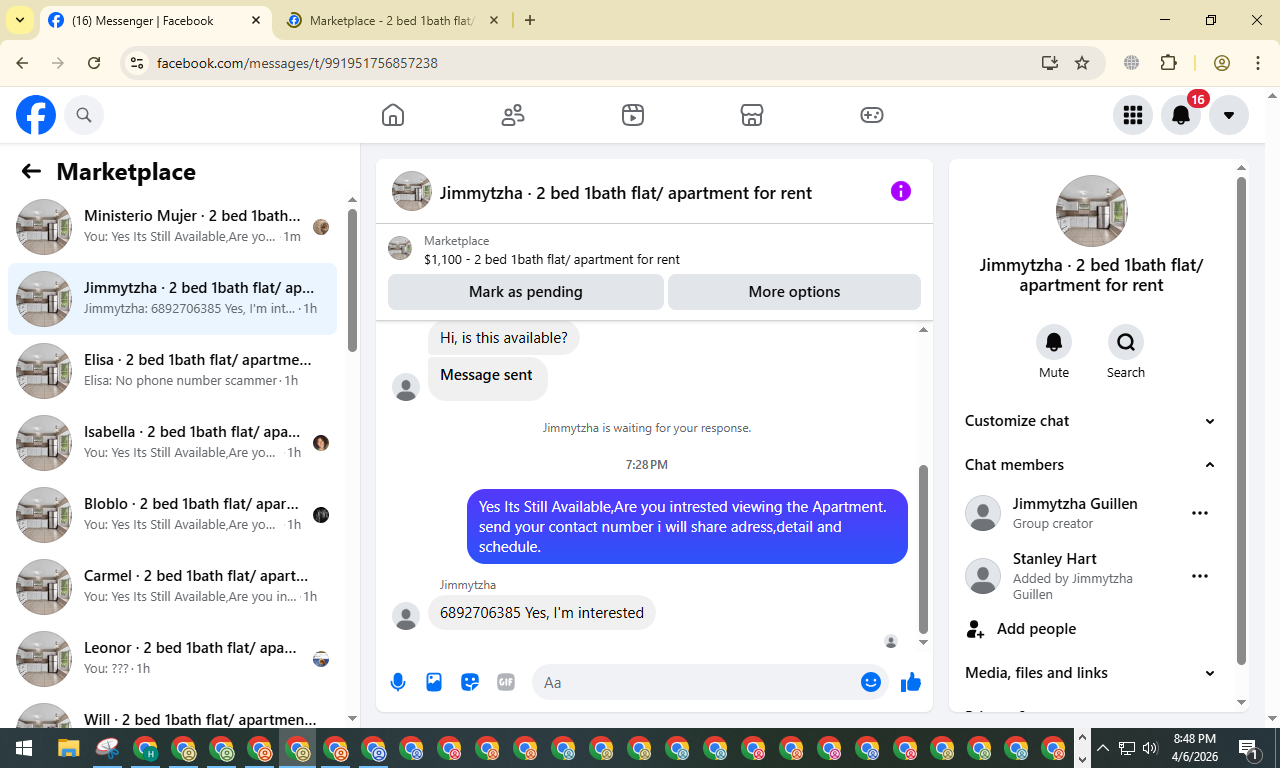The width and height of the screenshot is (1280, 768).
Task: Expand Media, files and links section
Action: (1090, 673)
